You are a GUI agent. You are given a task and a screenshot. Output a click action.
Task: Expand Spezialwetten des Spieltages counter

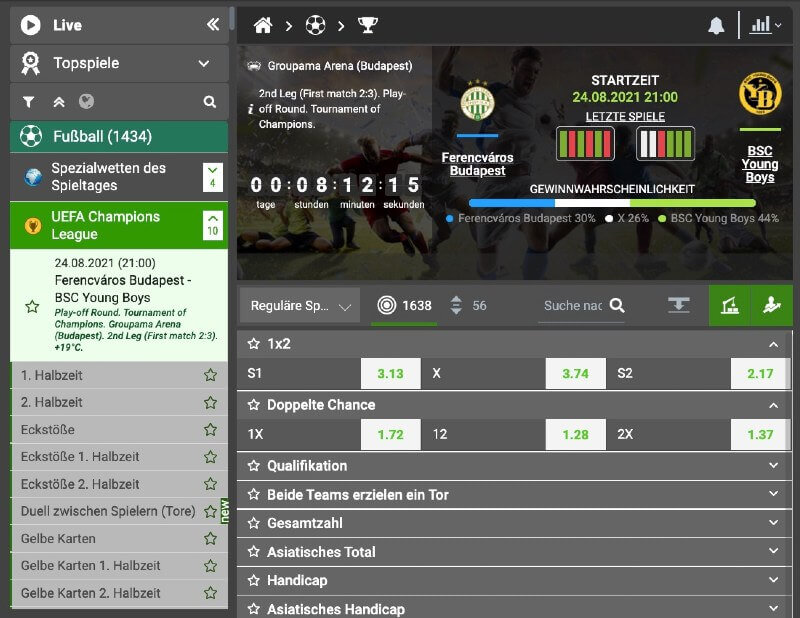[x=213, y=177]
